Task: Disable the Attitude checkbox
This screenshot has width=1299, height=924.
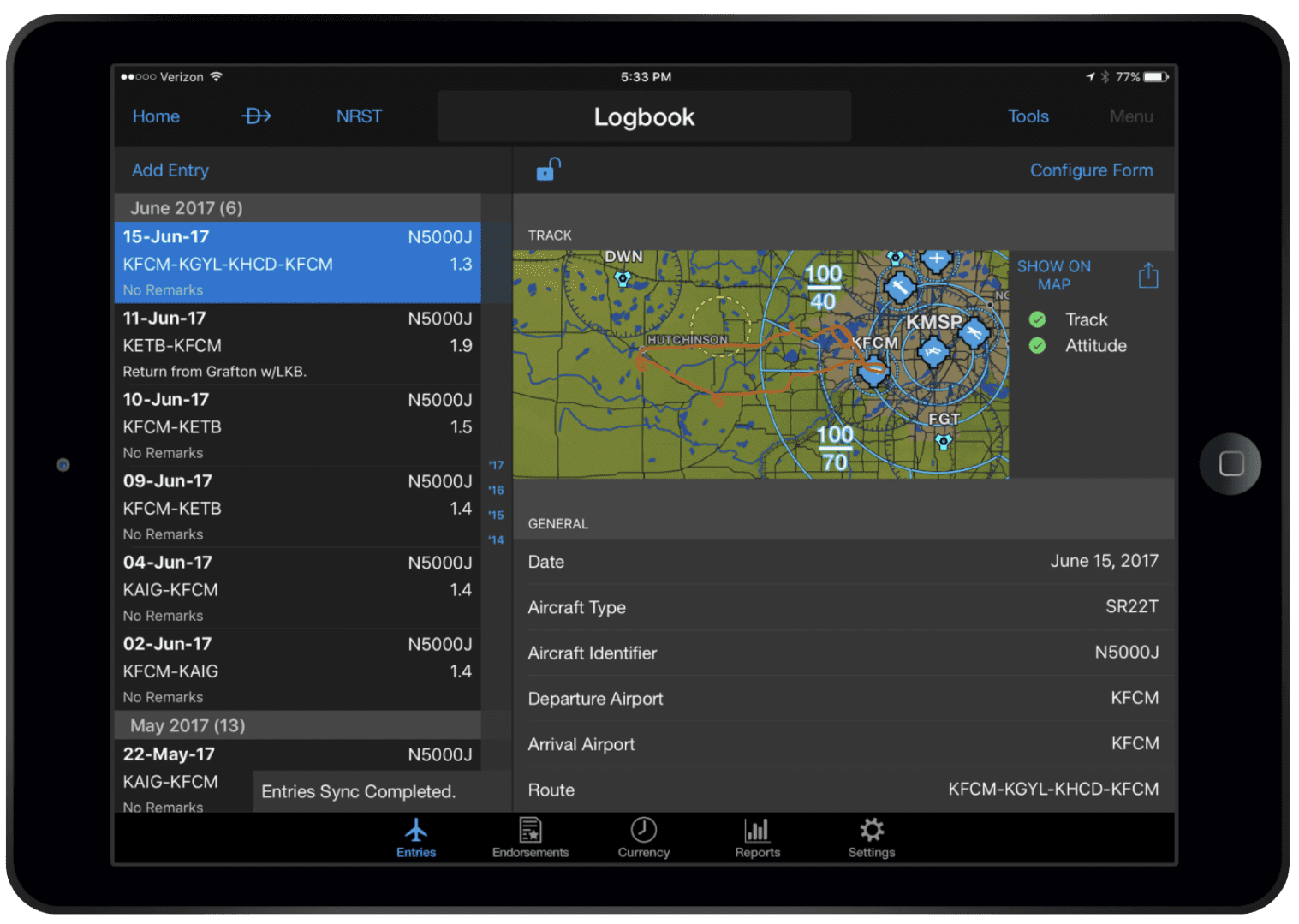Action: (x=1037, y=346)
